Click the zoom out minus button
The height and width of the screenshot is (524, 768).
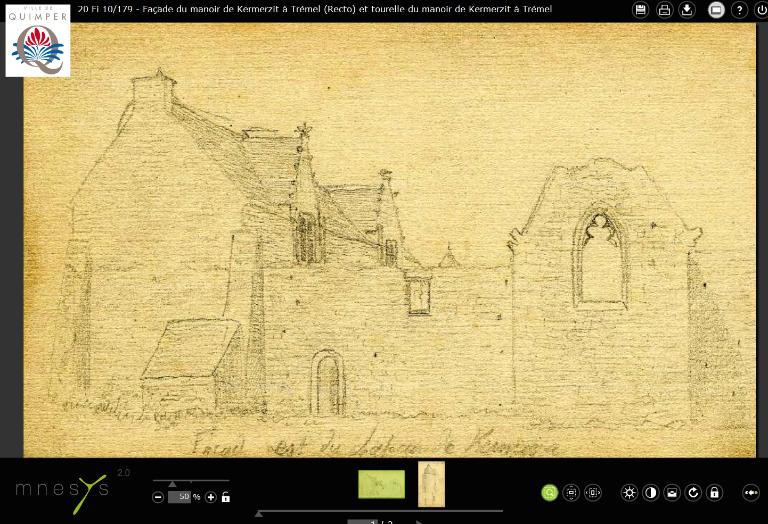158,497
